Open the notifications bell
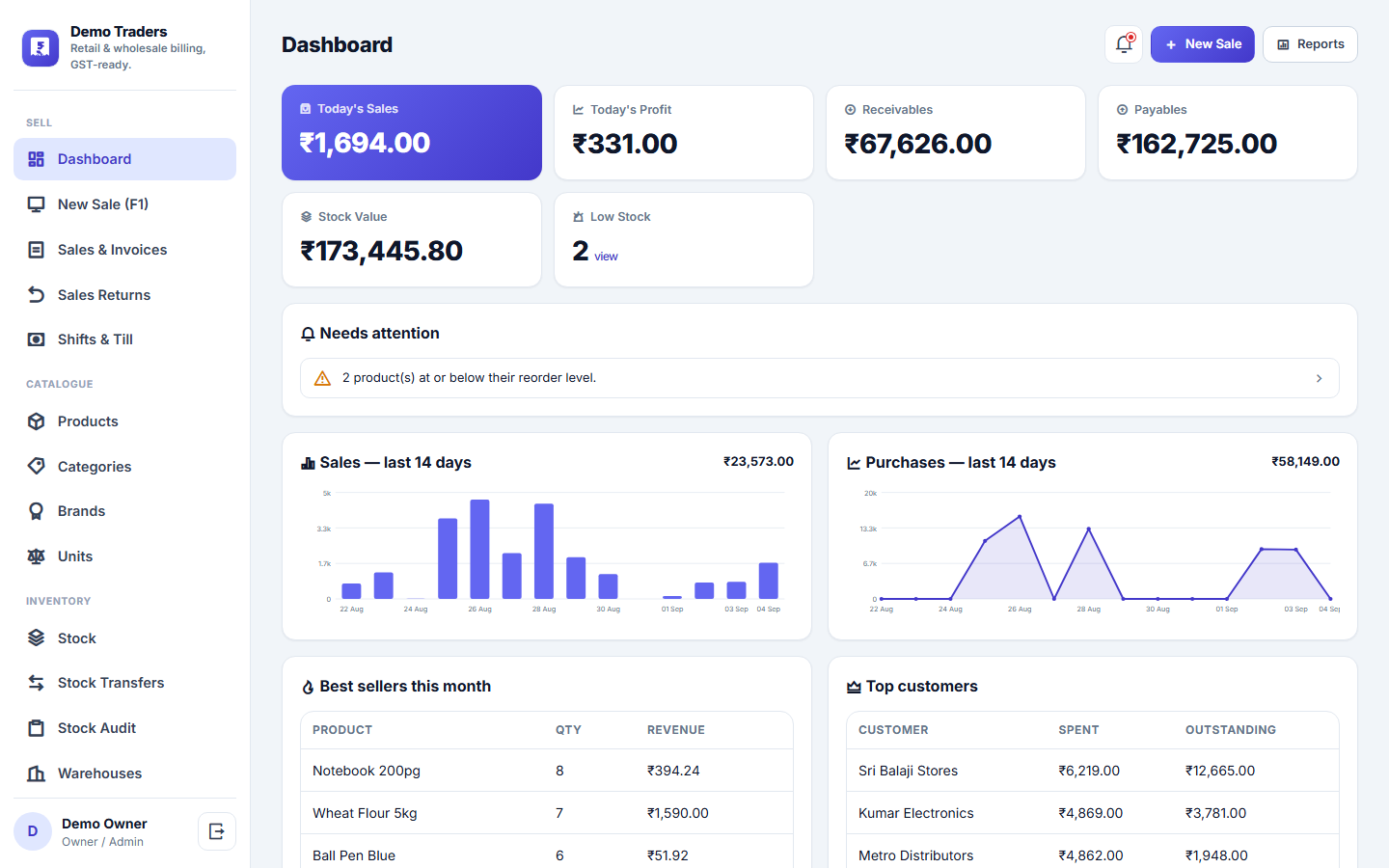 (x=1124, y=44)
